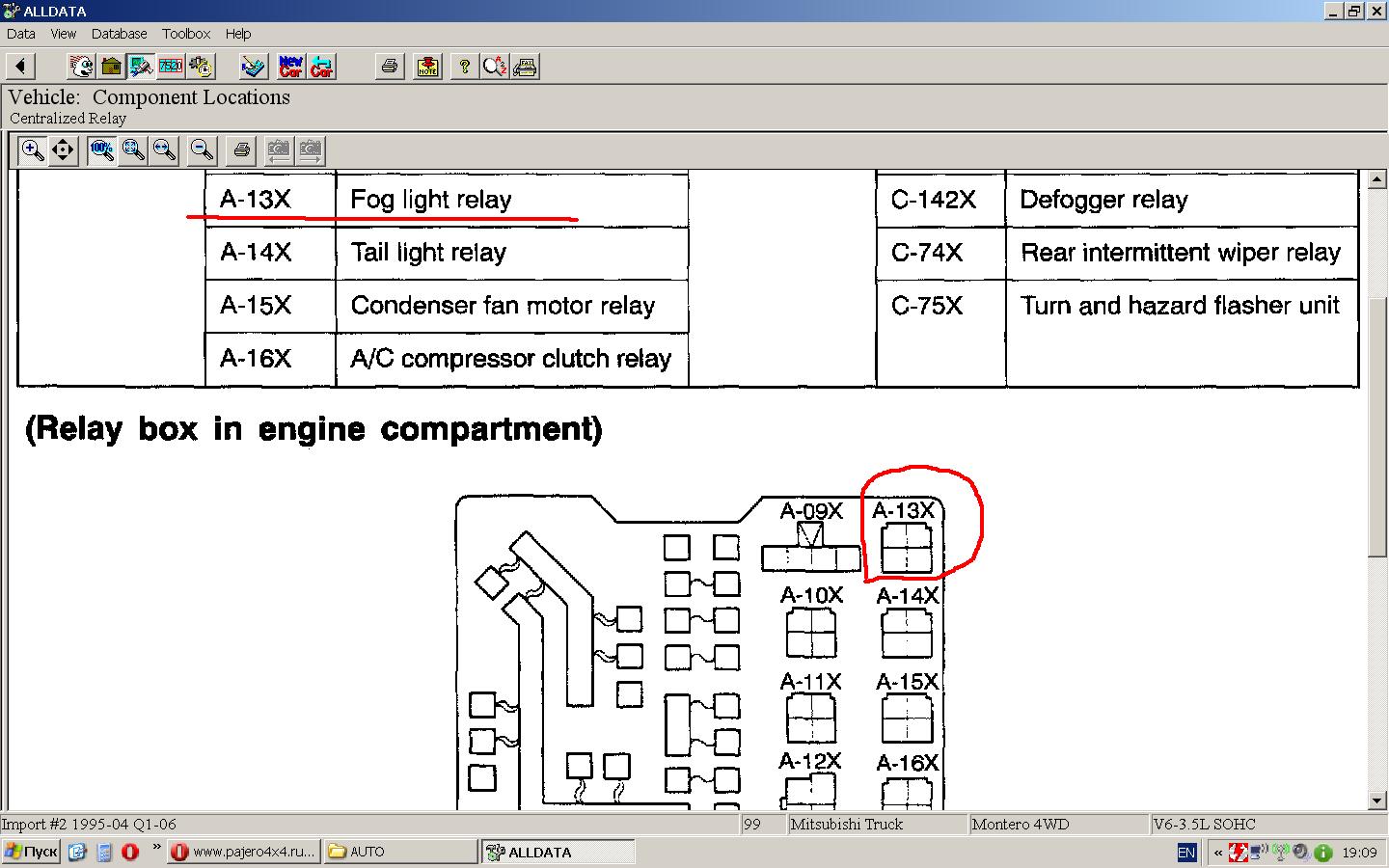The height and width of the screenshot is (868, 1389).
Task: Toggle the 100% zoom button
Action: pyautogui.click(x=101, y=149)
